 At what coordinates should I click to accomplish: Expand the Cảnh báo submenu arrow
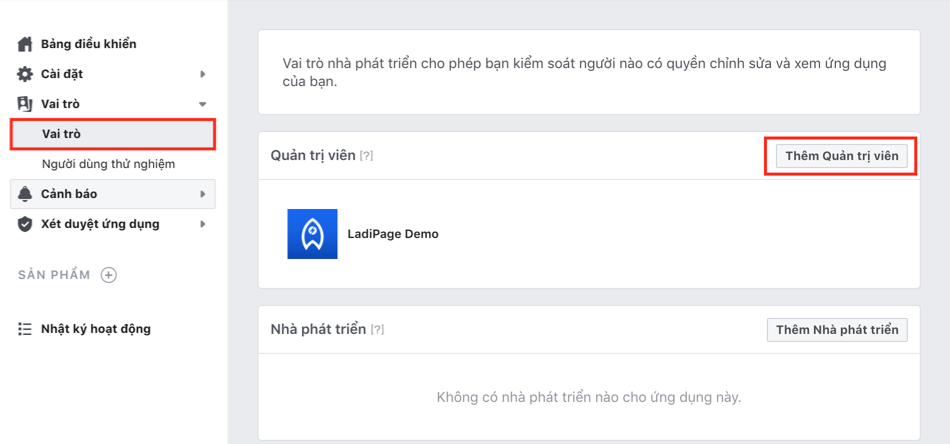point(203,194)
